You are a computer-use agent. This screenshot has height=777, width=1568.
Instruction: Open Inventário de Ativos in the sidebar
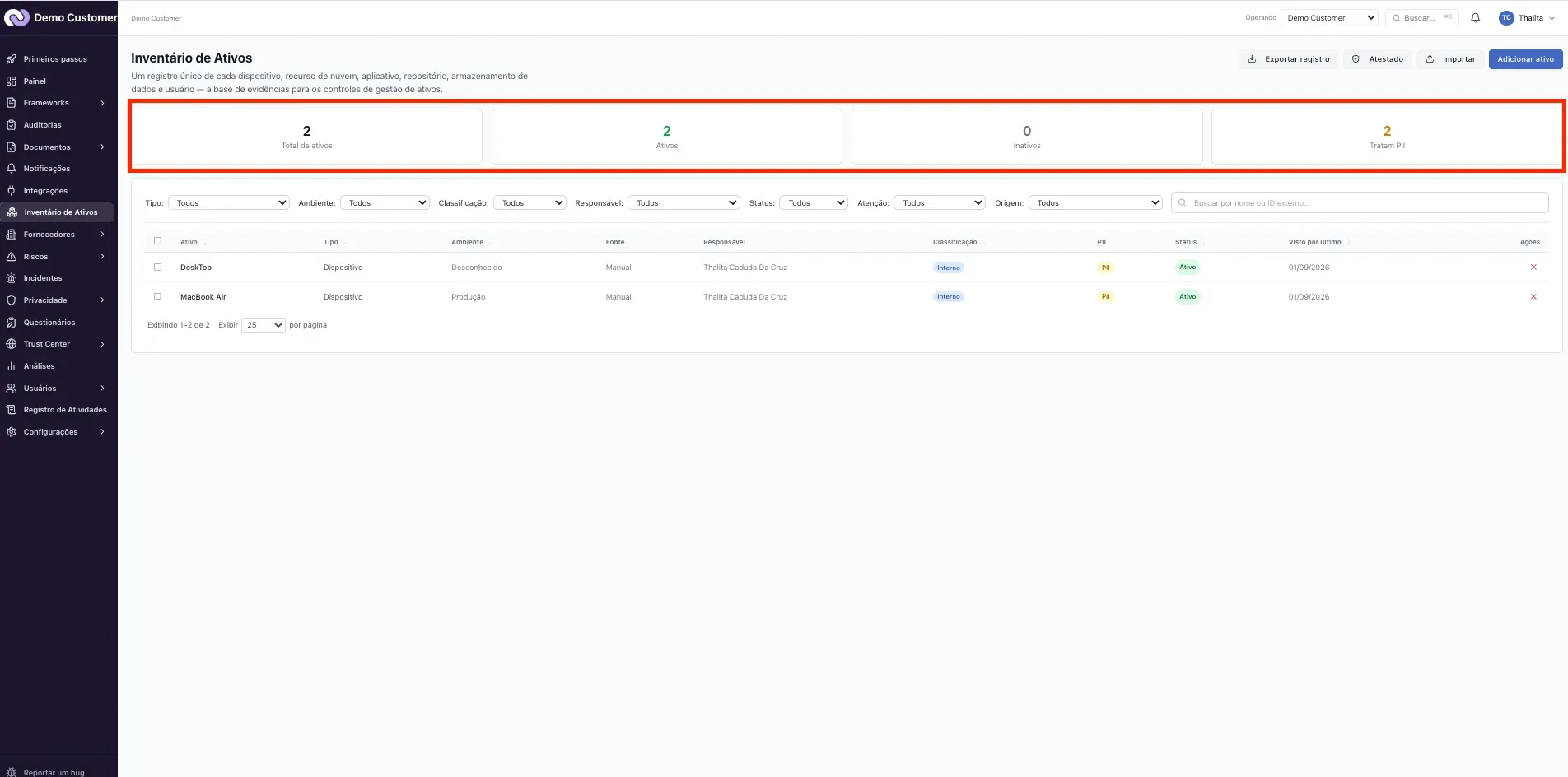pyautogui.click(x=58, y=212)
